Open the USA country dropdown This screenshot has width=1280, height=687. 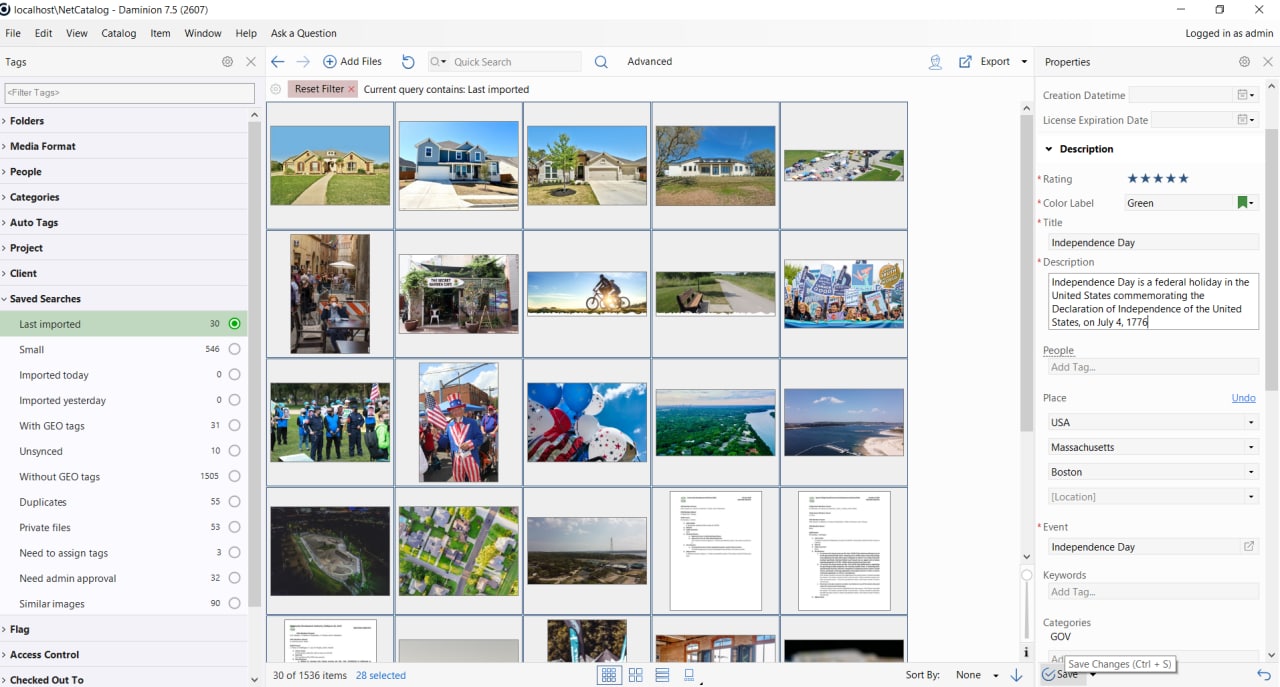coord(1251,422)
